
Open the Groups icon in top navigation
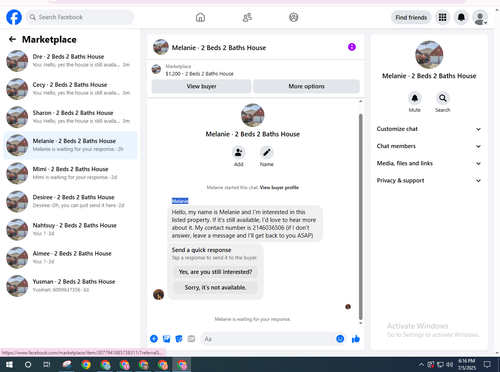pos(294,17)
